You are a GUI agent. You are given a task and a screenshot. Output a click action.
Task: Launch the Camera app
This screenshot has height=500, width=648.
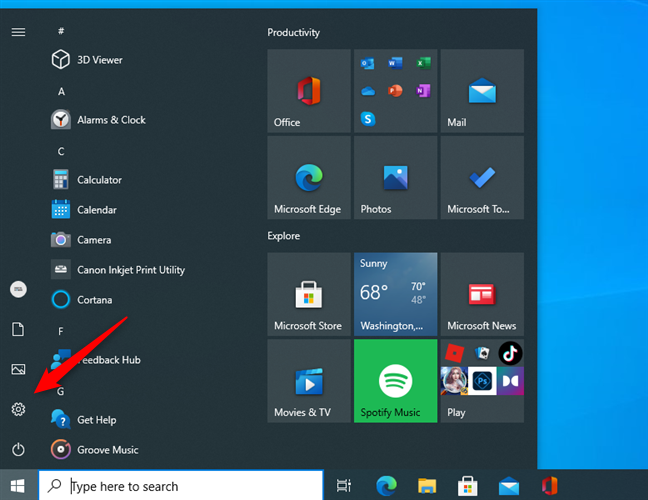click(x=81, y=240)
